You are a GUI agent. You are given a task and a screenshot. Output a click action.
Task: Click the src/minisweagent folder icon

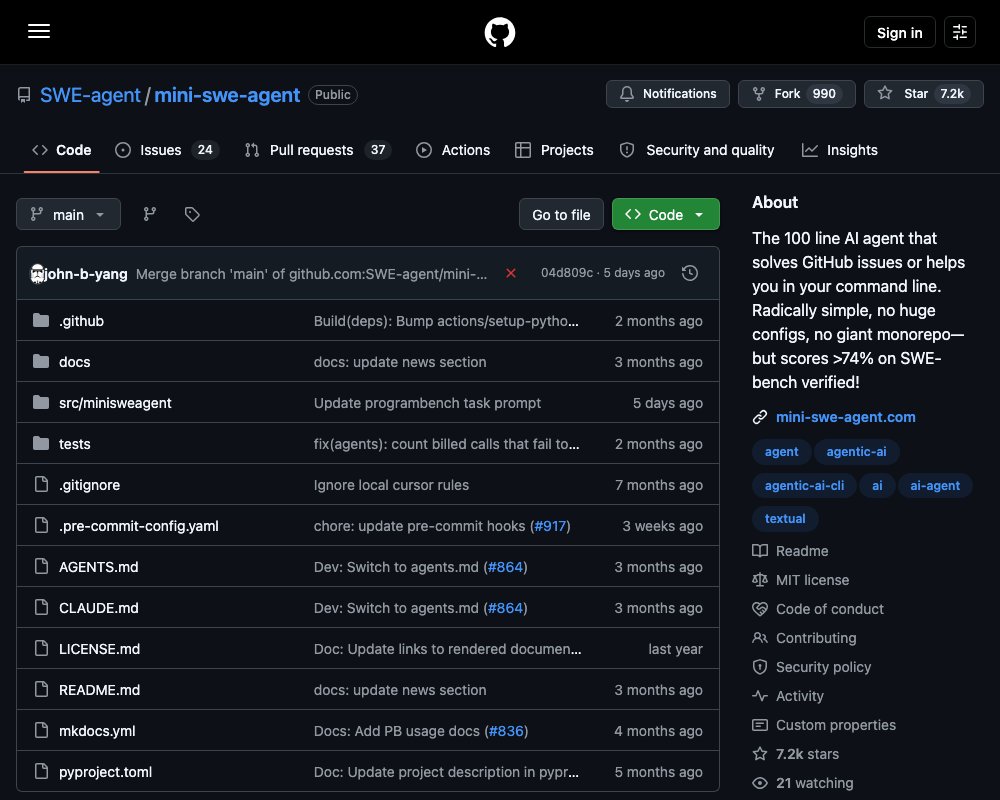point(41,403)
